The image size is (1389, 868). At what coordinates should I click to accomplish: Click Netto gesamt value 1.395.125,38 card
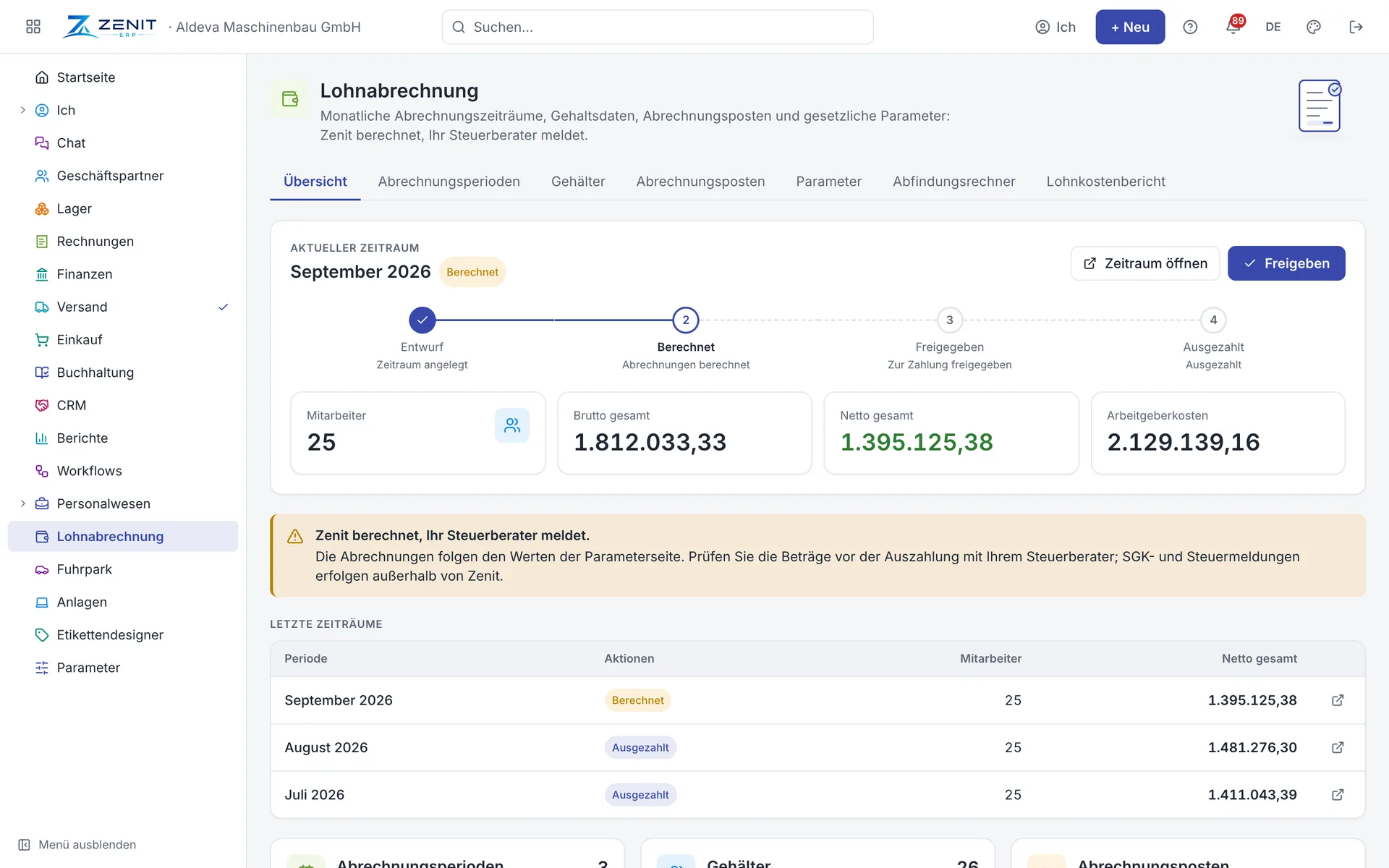pyautogui.click(x=951, y=433)
